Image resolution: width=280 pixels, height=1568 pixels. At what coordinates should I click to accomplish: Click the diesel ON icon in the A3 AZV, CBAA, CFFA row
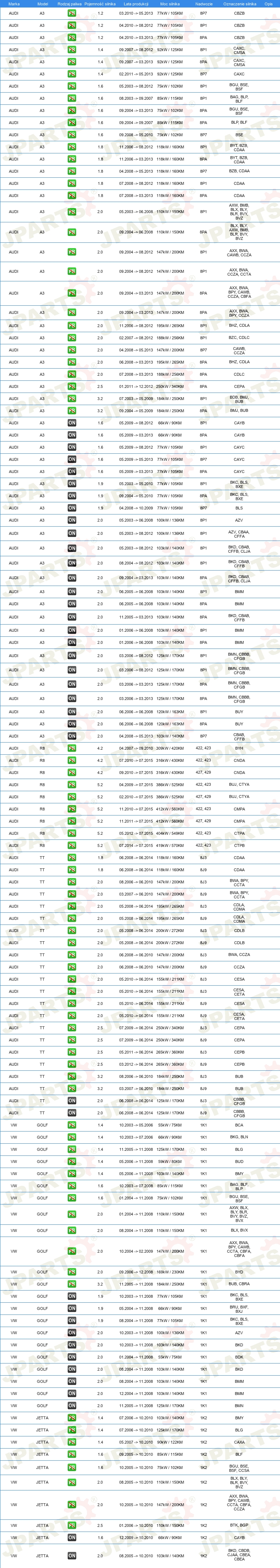[72, 534]
